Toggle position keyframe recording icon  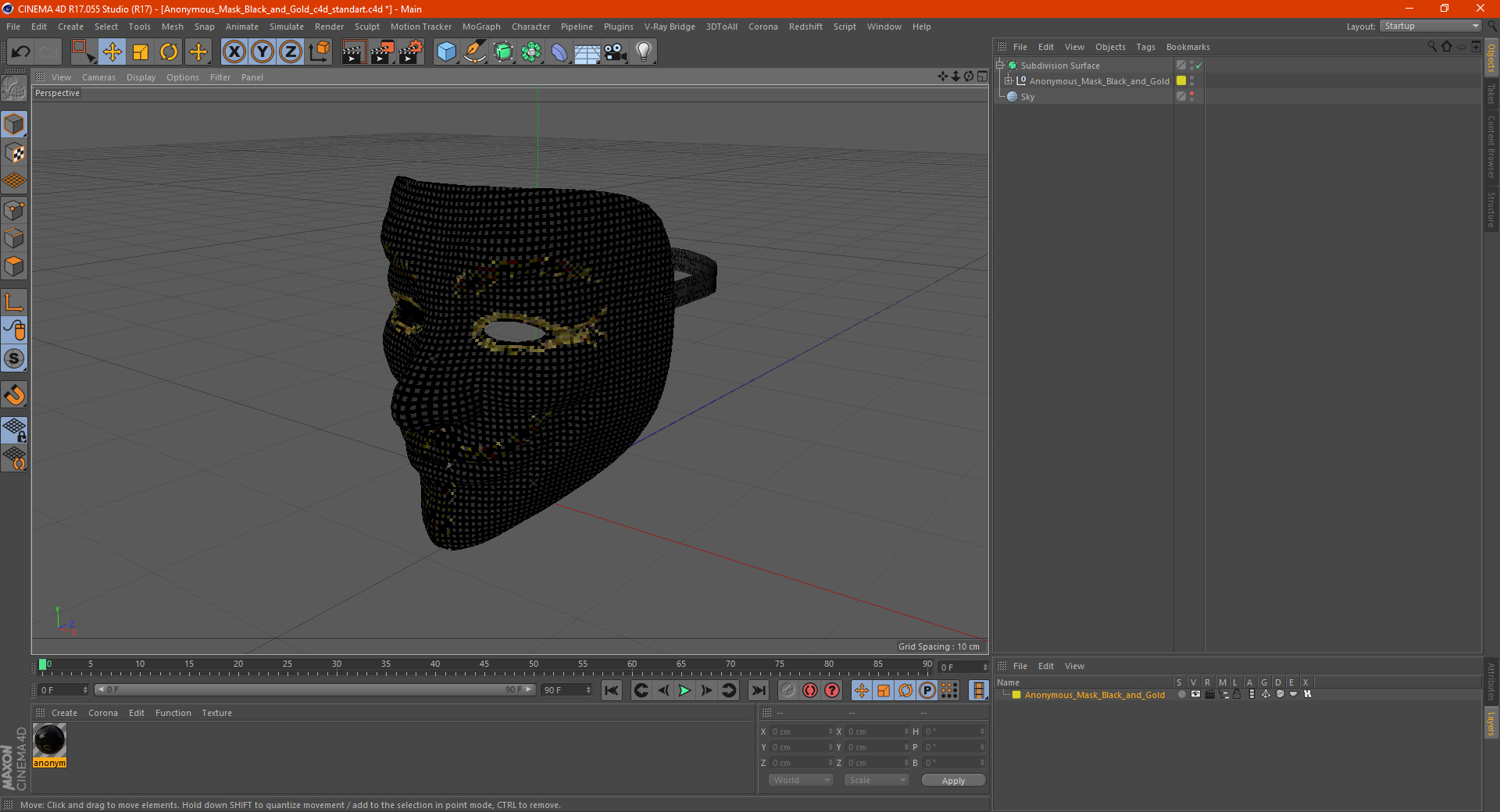point(862,690)
